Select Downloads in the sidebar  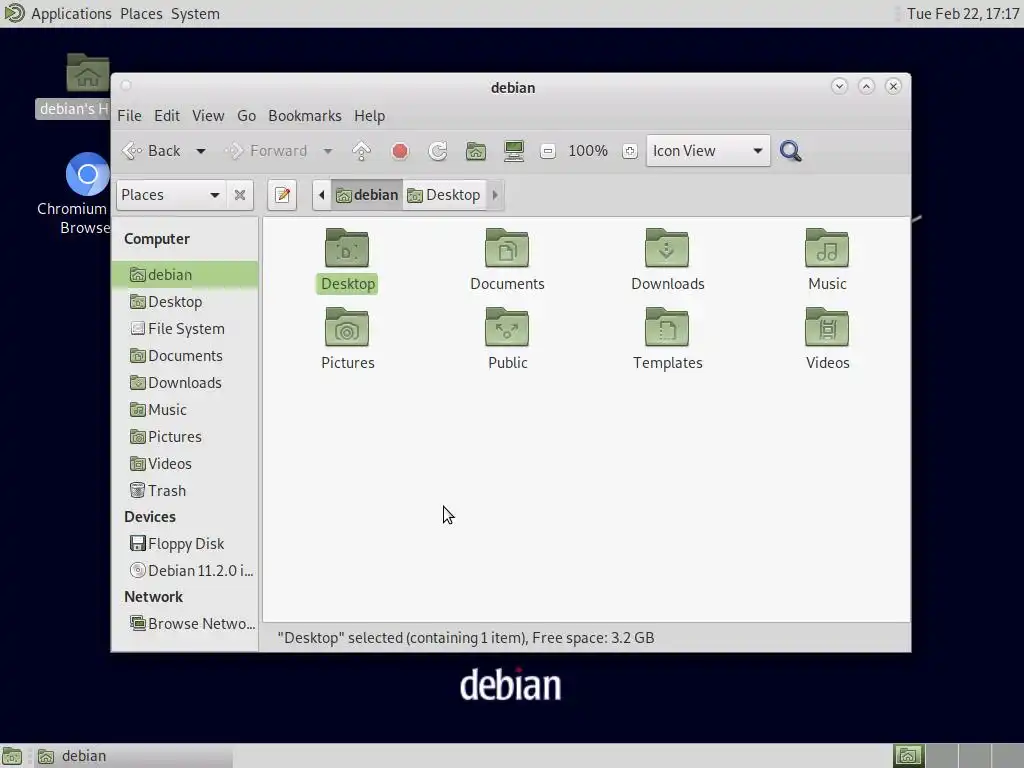pos(185,383)
